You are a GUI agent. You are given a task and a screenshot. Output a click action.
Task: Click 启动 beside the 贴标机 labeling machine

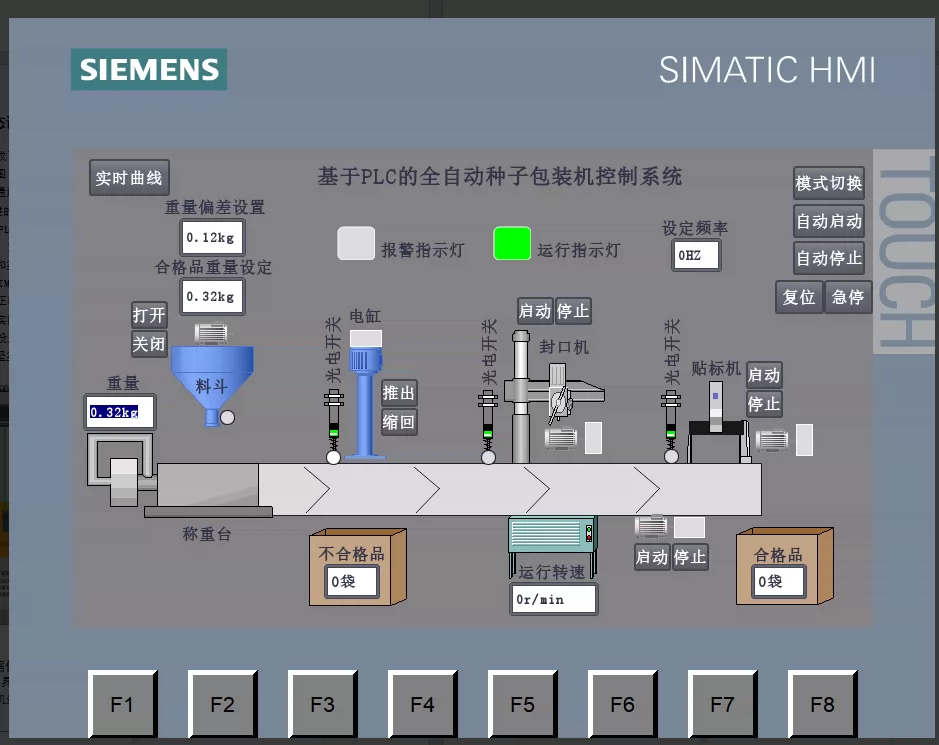coord(764,375)
